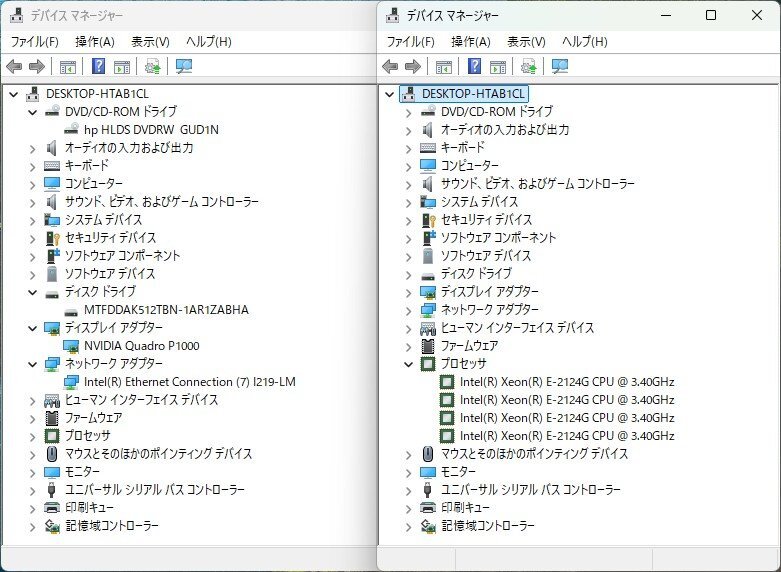Screen dimensions: 781x572
Task: Click last Xeon E-2124G processor icon
Action: coord(447,436)
